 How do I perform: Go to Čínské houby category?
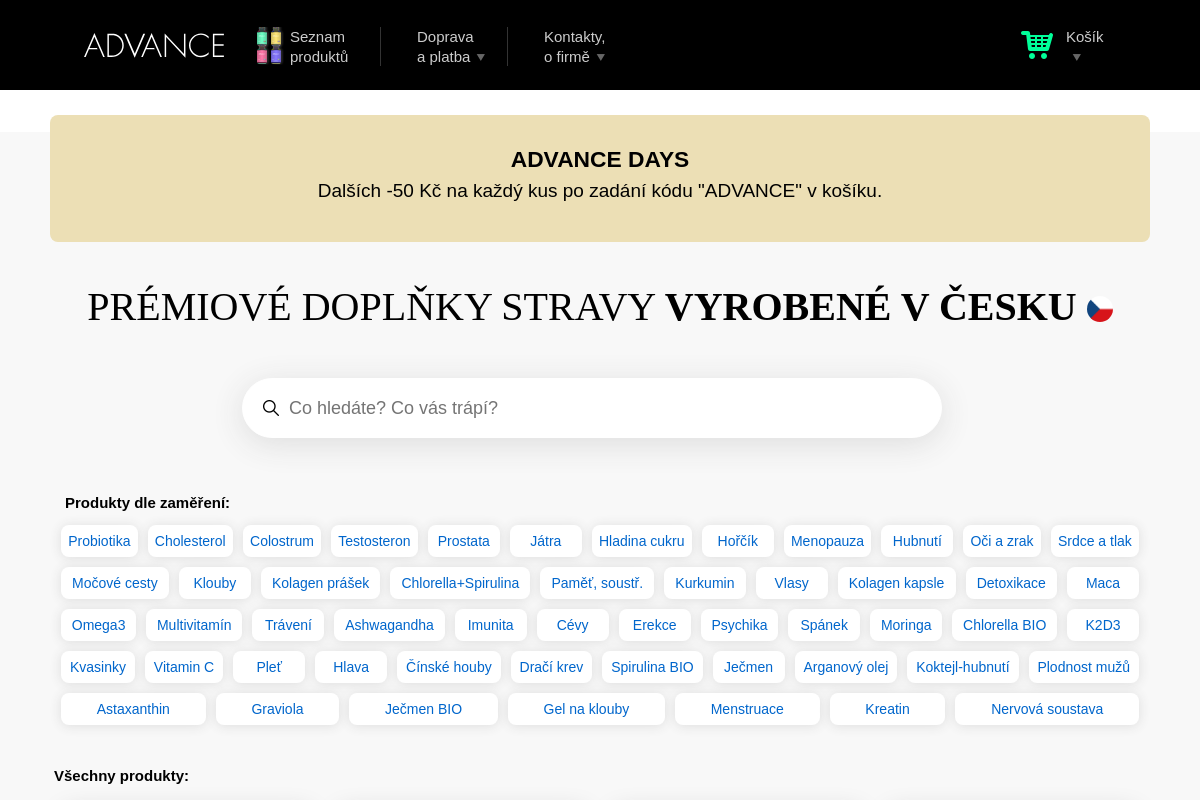click(449, 667)
